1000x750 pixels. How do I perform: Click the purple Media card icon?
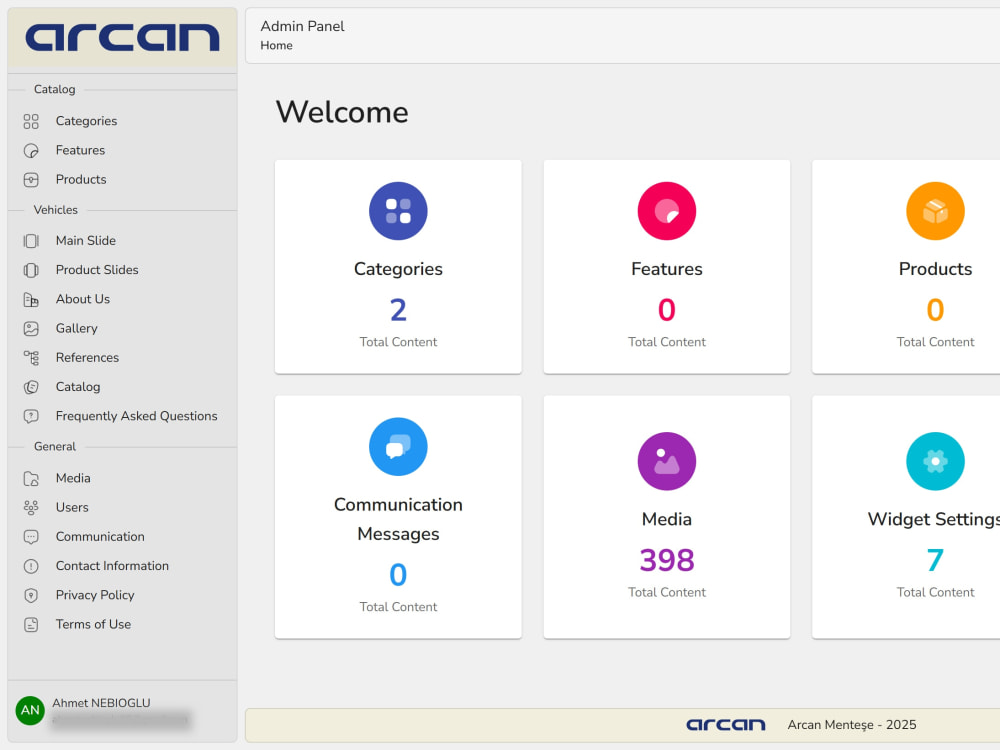pyautogui.click(x=666, y=461)
